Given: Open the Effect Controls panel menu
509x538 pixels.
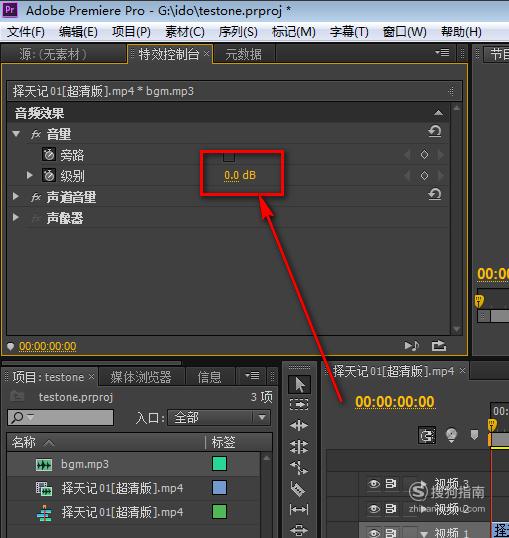Looking at the screenshot, I should tap(442, 53).
